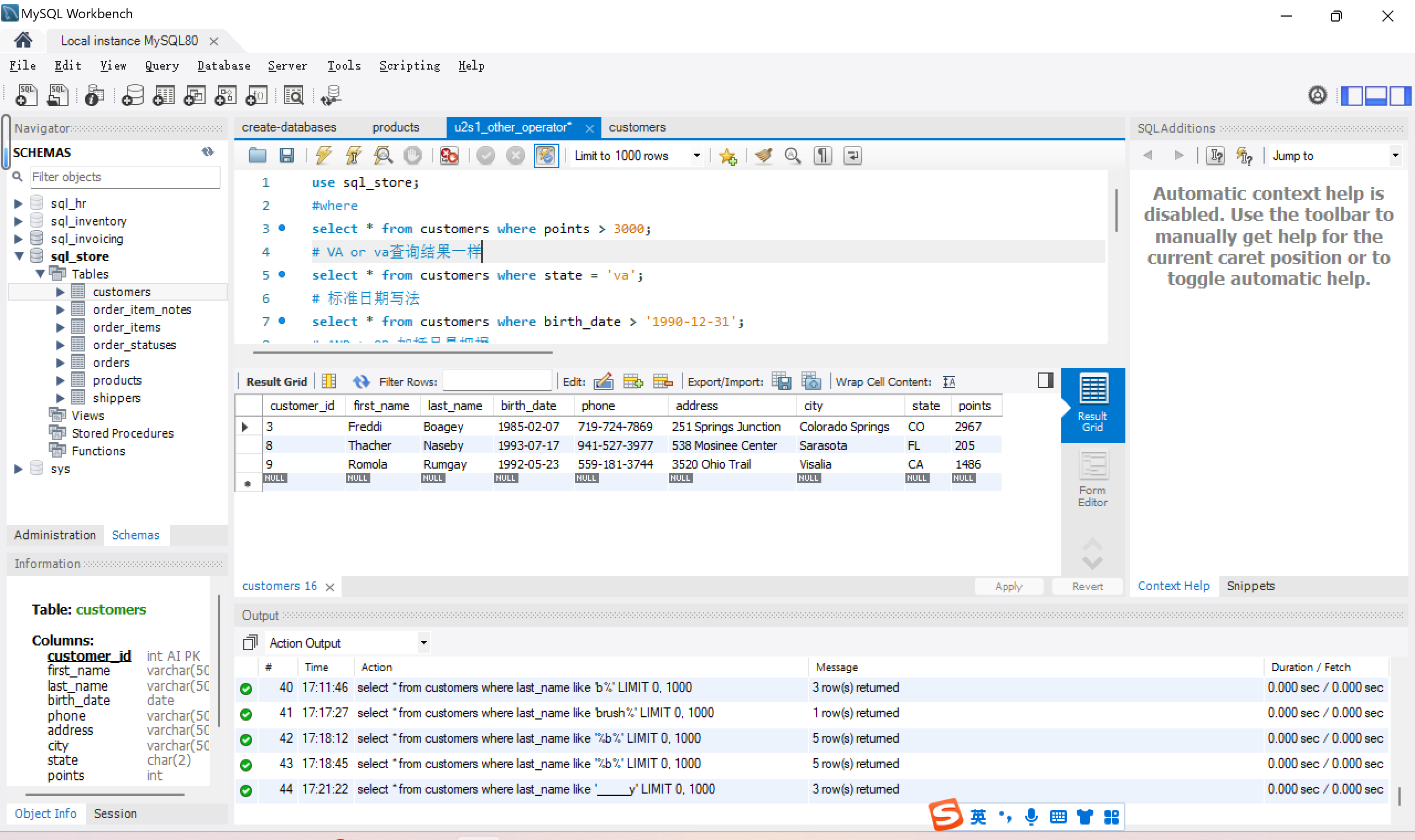Click the Execute query lightning bolt icon
The width and height of the screenshot is (1415, 840).
(x=324, y=156)
